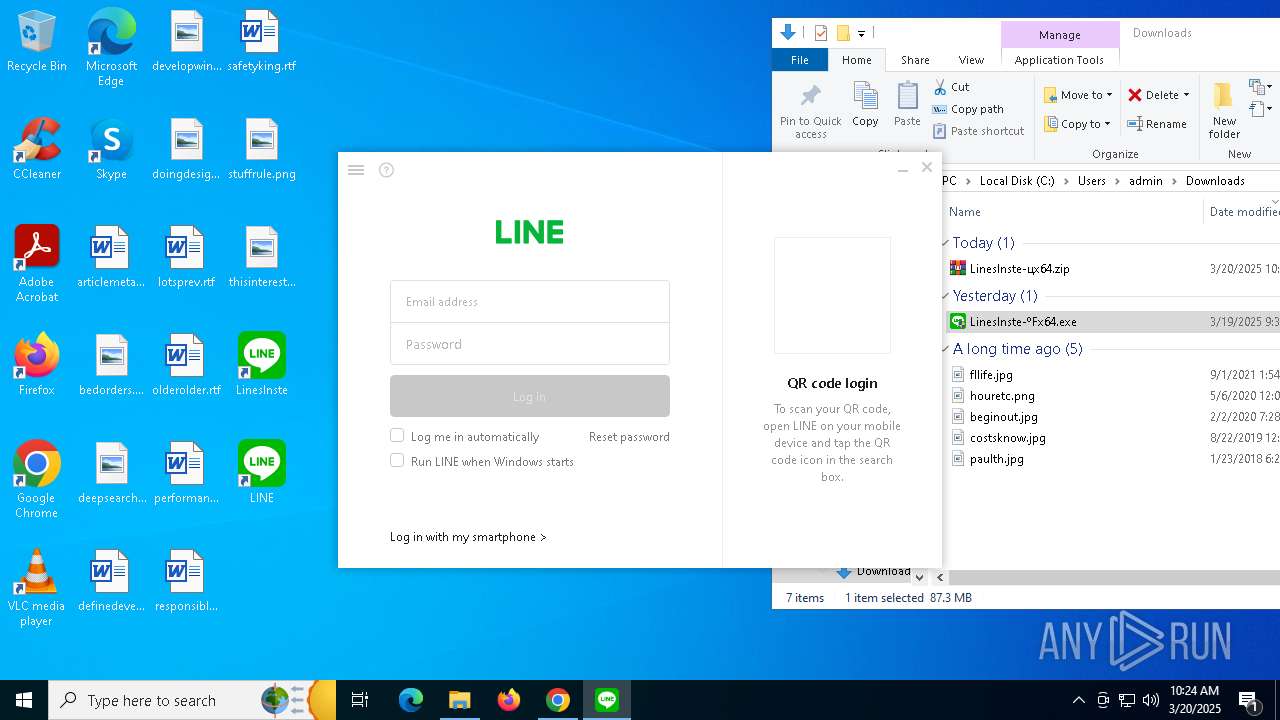Click Paste shortcut in Explorer ribbon

click(x=979, y=131)
